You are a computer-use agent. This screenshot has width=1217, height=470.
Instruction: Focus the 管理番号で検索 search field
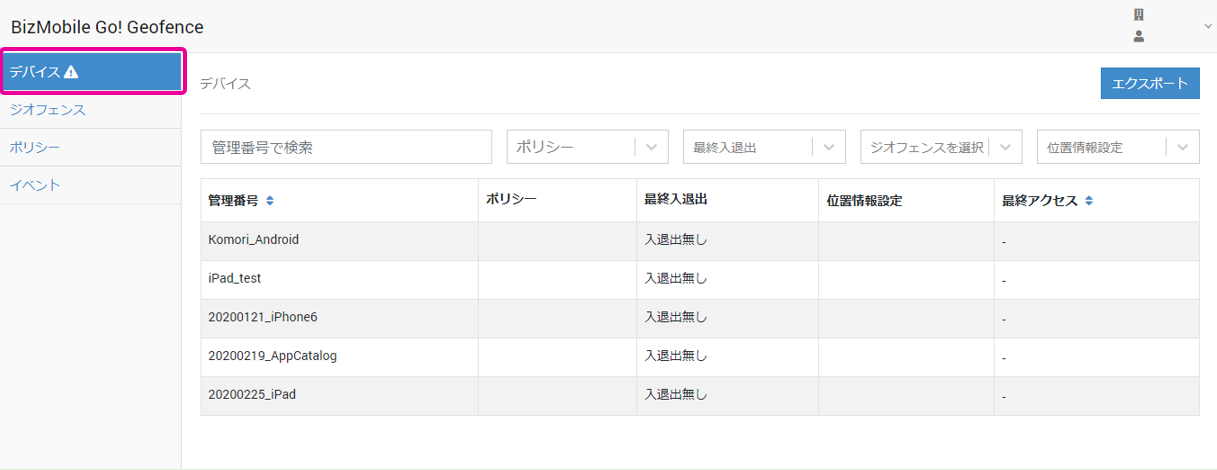(346, 147)
